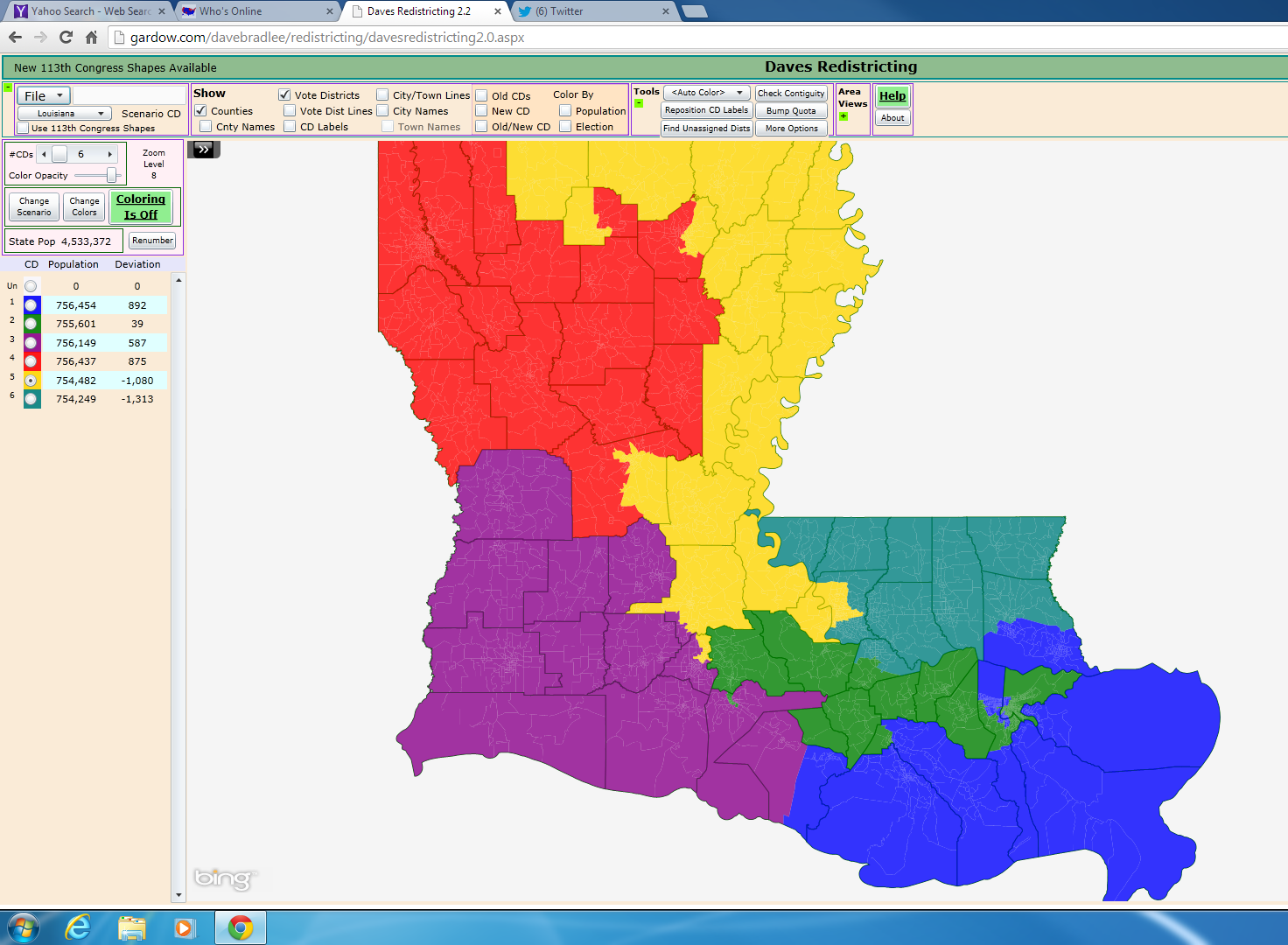Viewport: 1288px width, 945px height.
Task: Close the Twitter tab
Action: coord(666,11)
